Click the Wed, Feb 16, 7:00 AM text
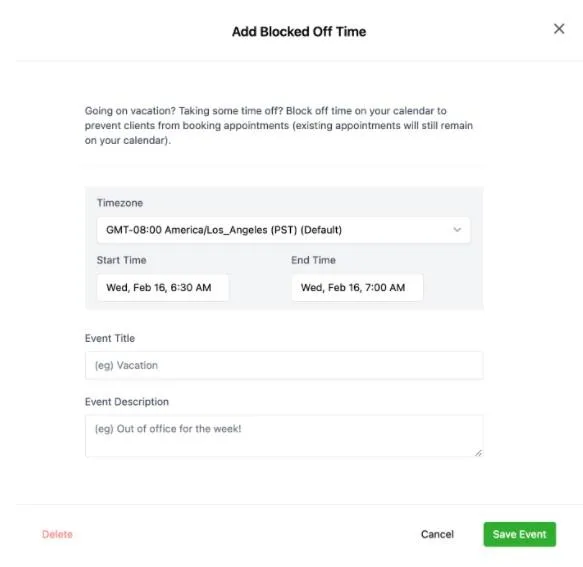This screenshot has height=567, width=583. [353, 287]
